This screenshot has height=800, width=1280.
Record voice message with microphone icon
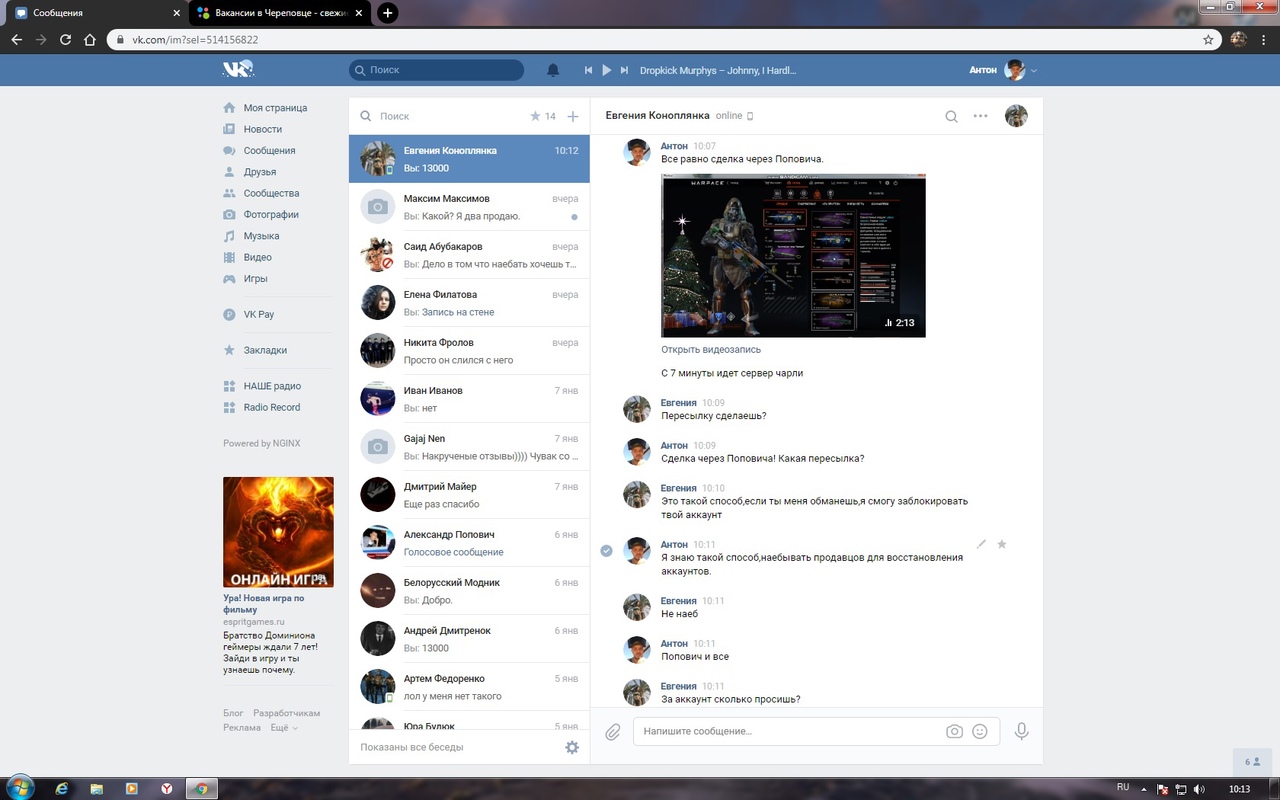coord(1021,732)
